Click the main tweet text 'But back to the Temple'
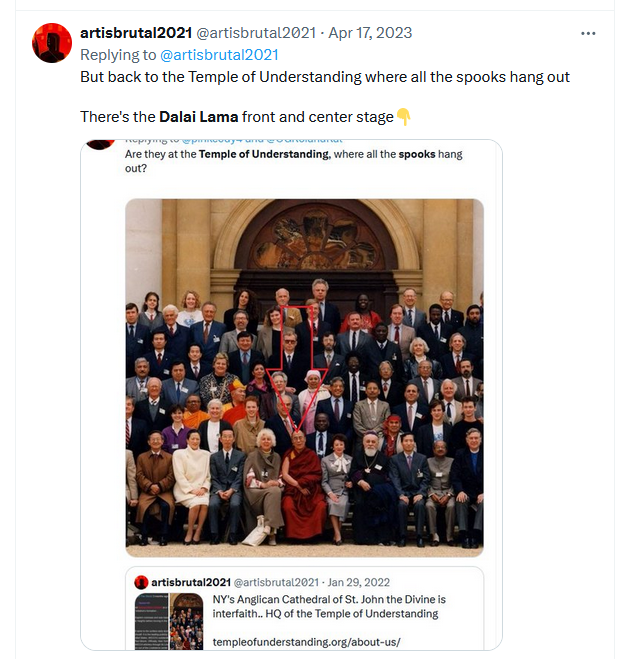 pyautogui.click(x=325, y=77)
